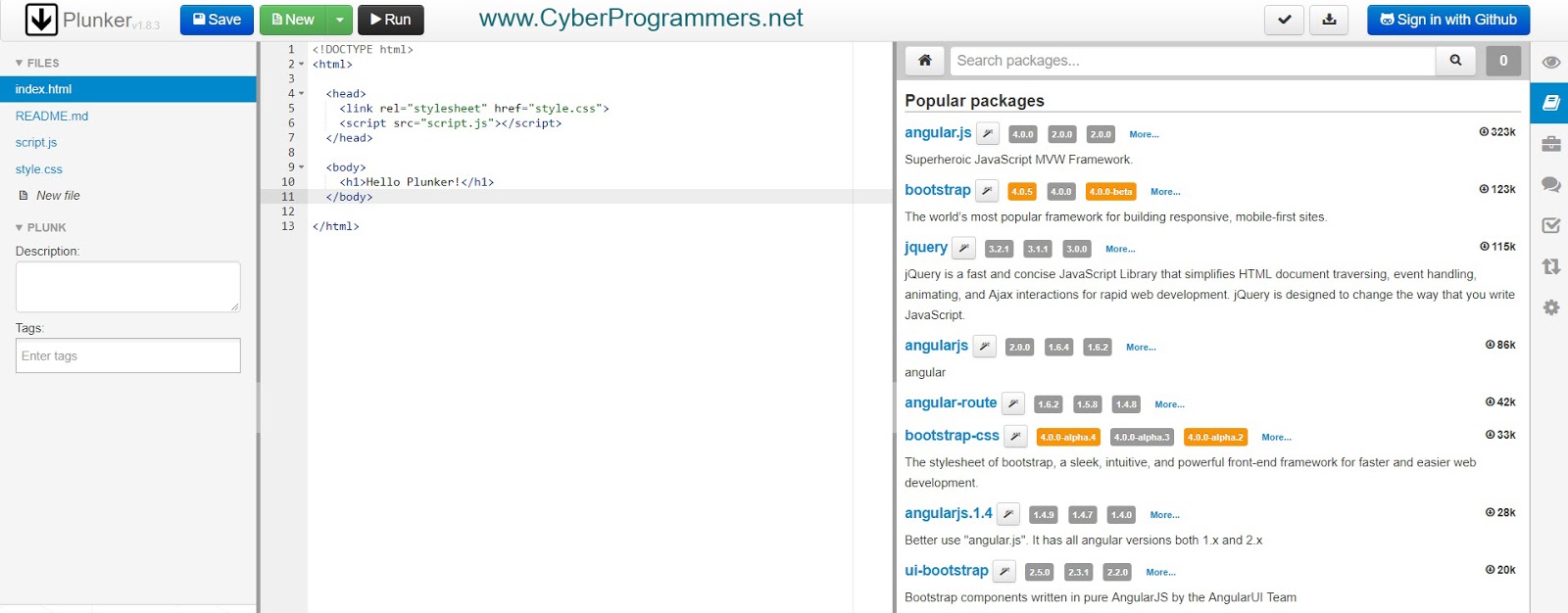Open the comments sidebar icon
Viewport: 1568px width, 613px height.
1550,184
